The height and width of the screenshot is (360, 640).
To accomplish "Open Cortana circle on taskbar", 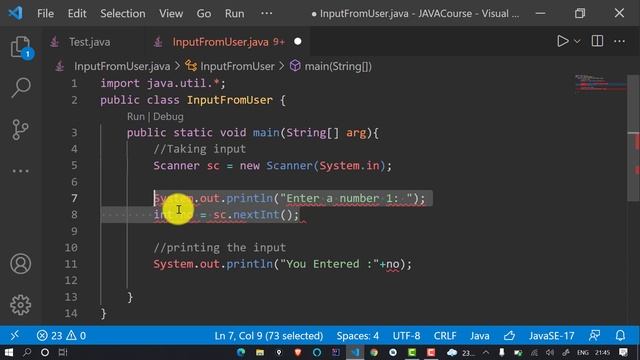I will [x=45, y=352].
